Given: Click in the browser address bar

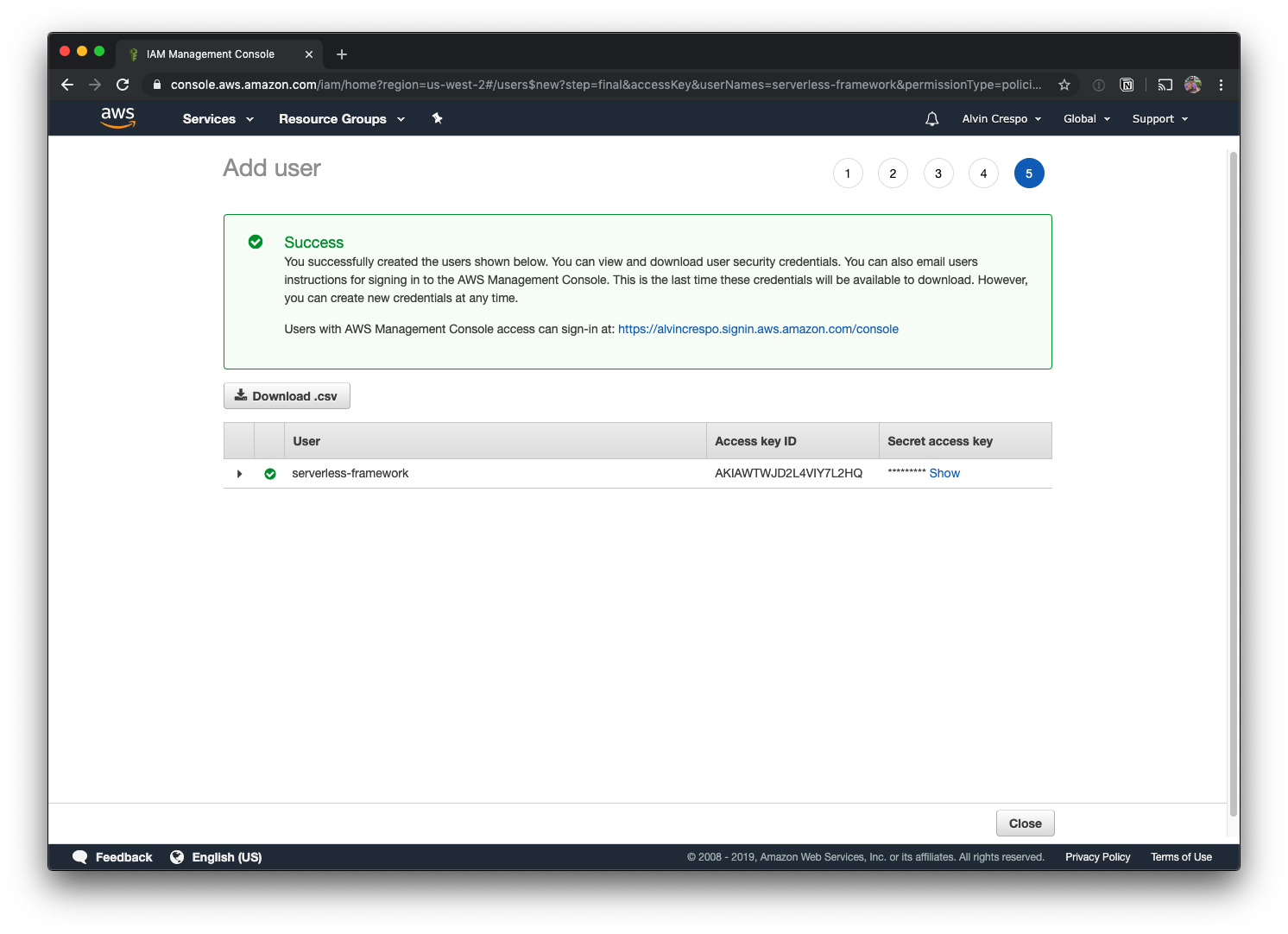Looking at the screenshot, I should (x=604, y=85).
